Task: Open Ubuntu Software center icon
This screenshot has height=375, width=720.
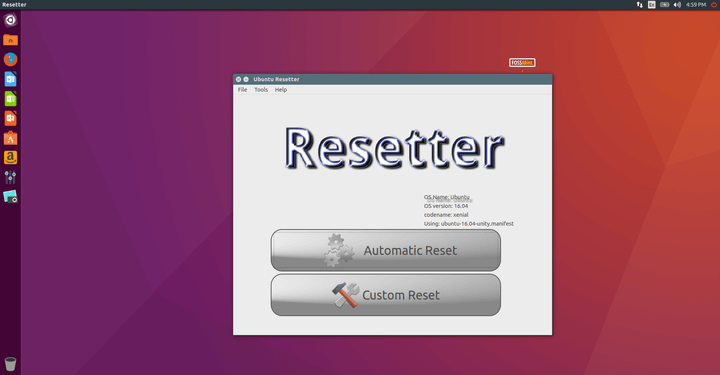Action: click(10, 138)
